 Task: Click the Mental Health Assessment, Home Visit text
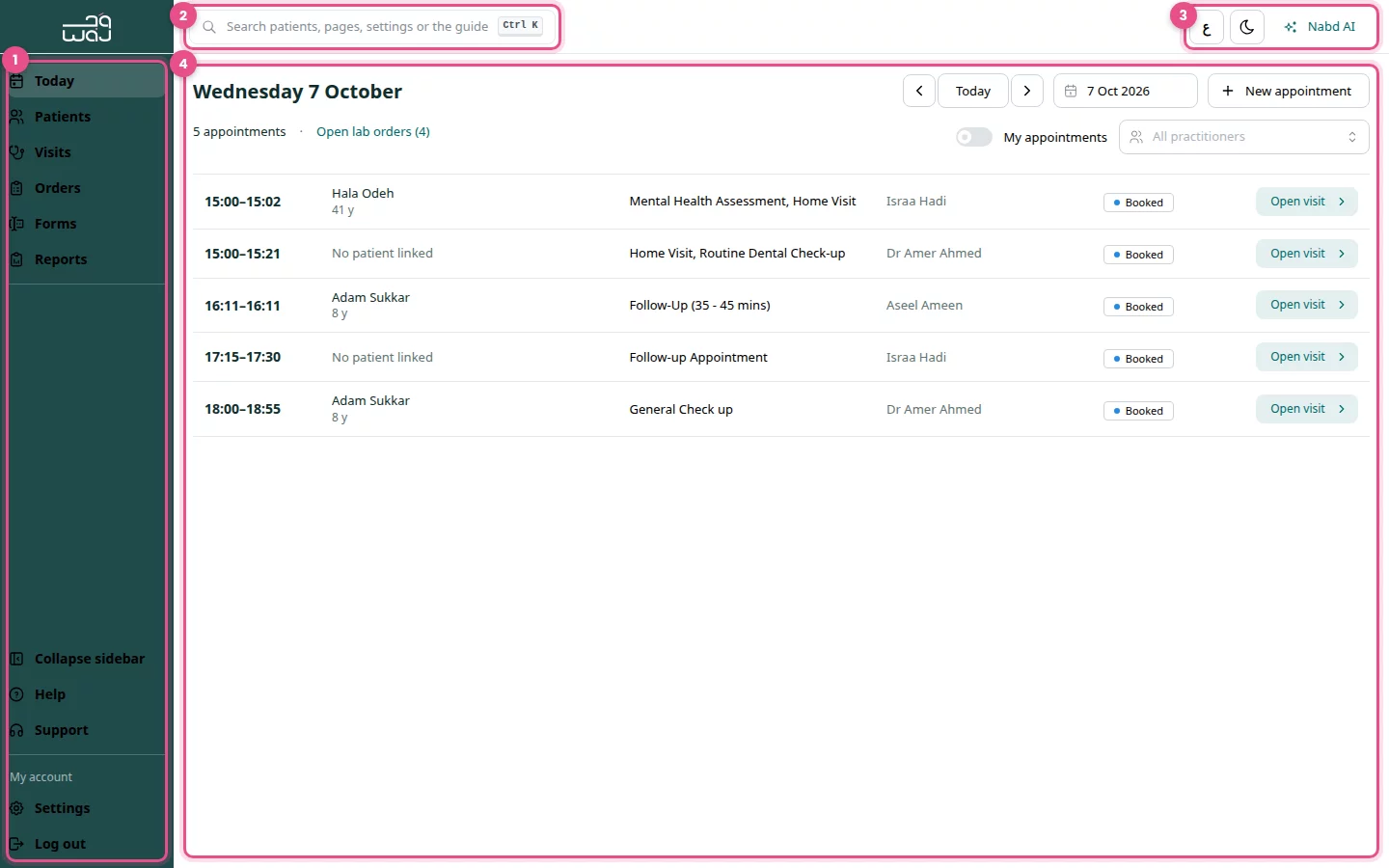tap(743, 202)
